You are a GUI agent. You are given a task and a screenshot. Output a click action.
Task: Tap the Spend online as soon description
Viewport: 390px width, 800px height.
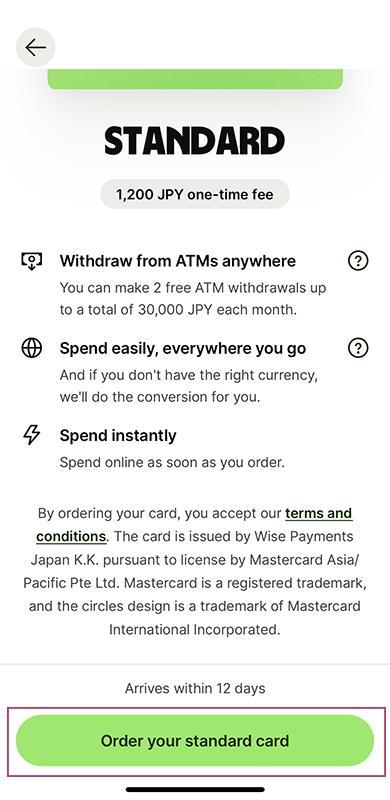coord(172,463)
